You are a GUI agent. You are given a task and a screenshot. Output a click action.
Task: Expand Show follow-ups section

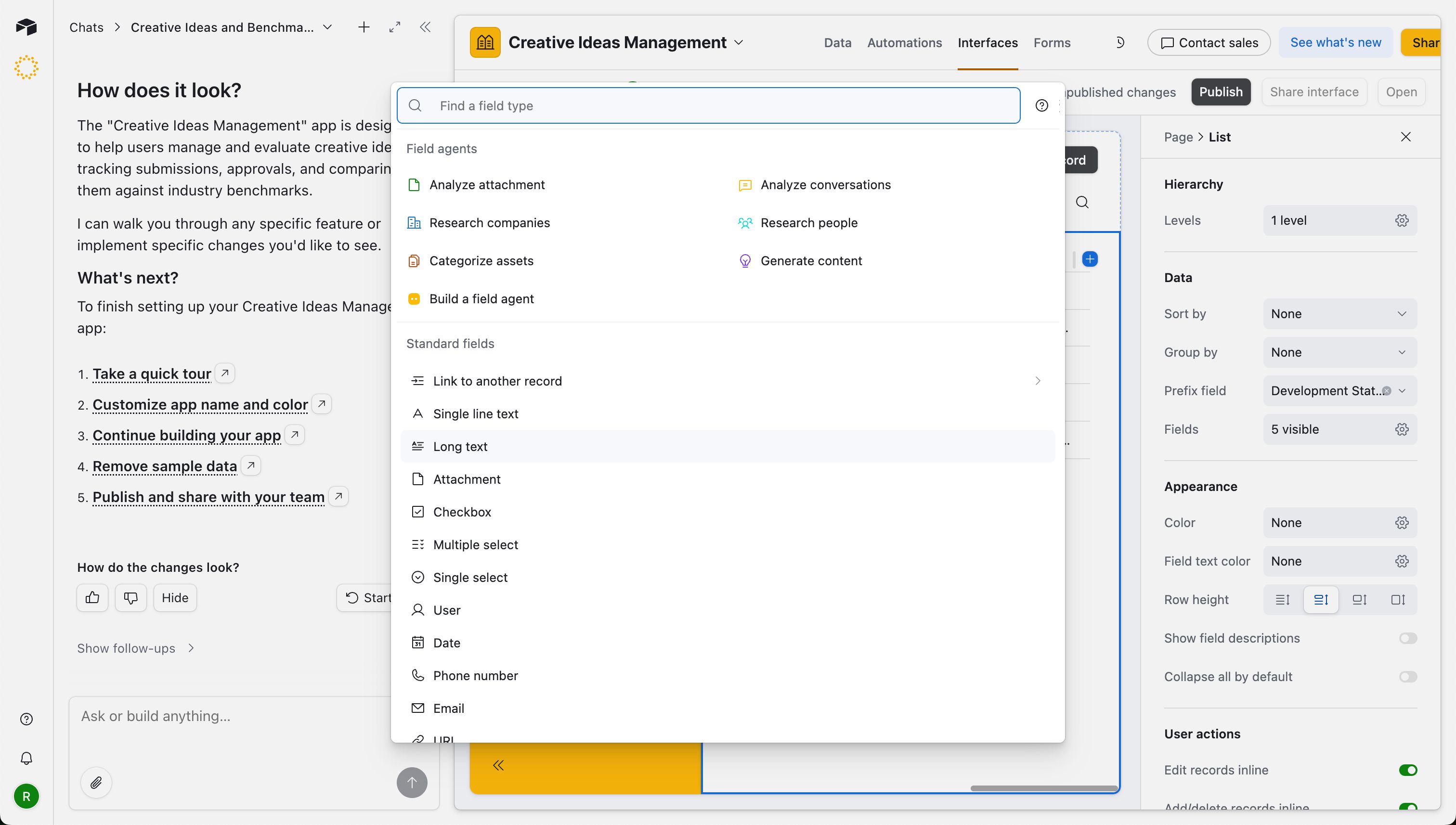135,648
